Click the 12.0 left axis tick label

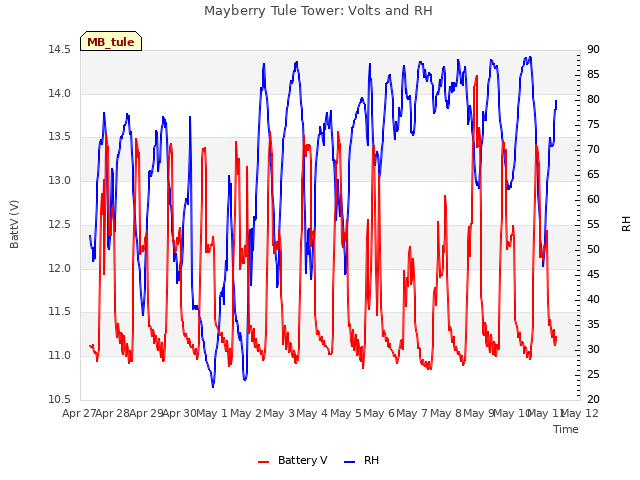pyautogui.click(x=60, y=268)
